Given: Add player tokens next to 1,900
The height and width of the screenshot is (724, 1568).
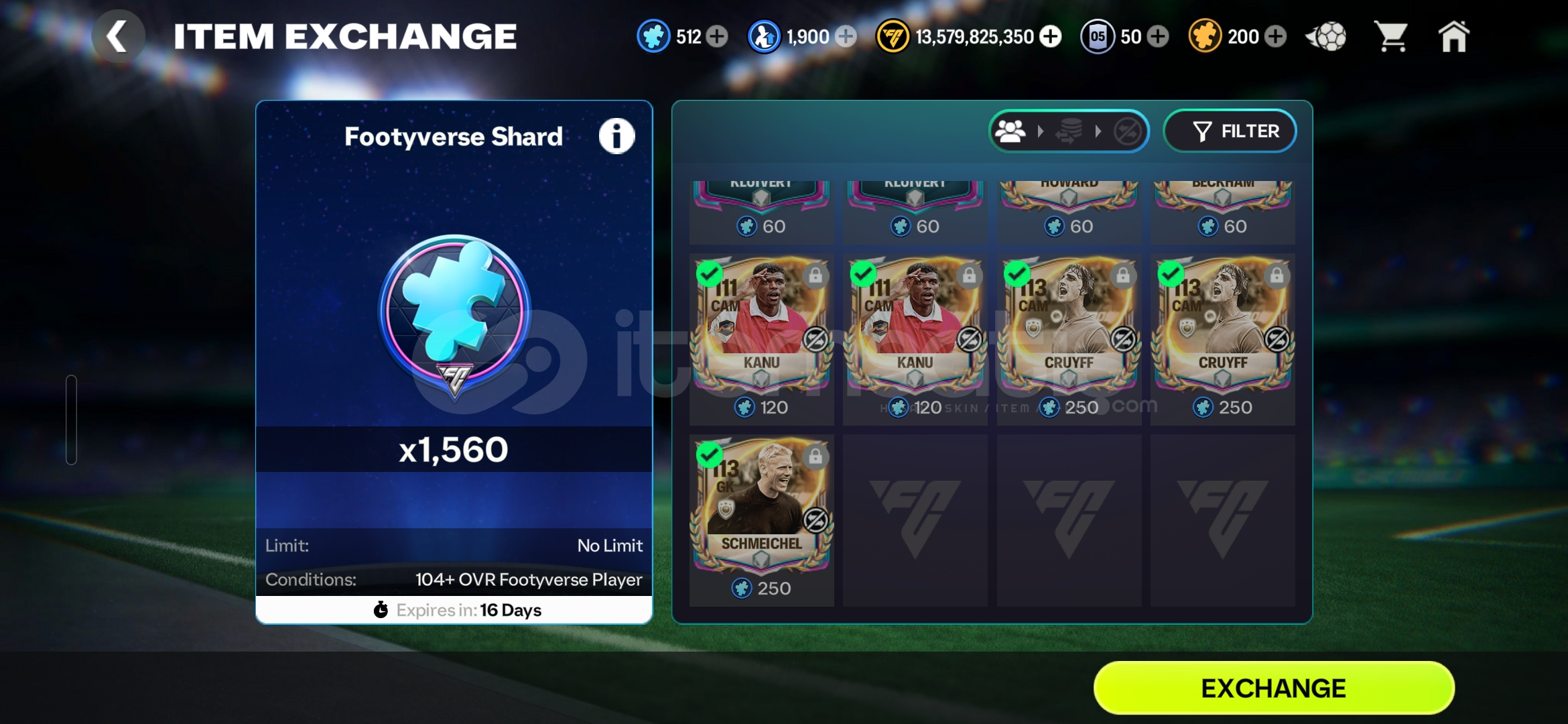Looking at the screenshot, I should 846,36.
